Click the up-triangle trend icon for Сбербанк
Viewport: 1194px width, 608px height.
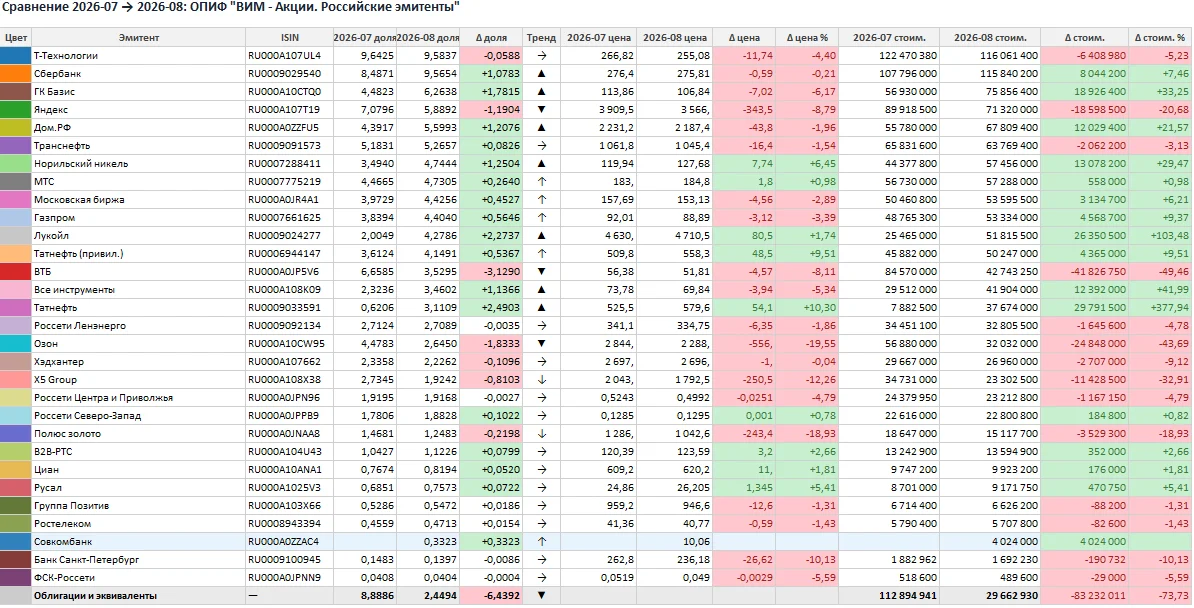click(541, 74)
